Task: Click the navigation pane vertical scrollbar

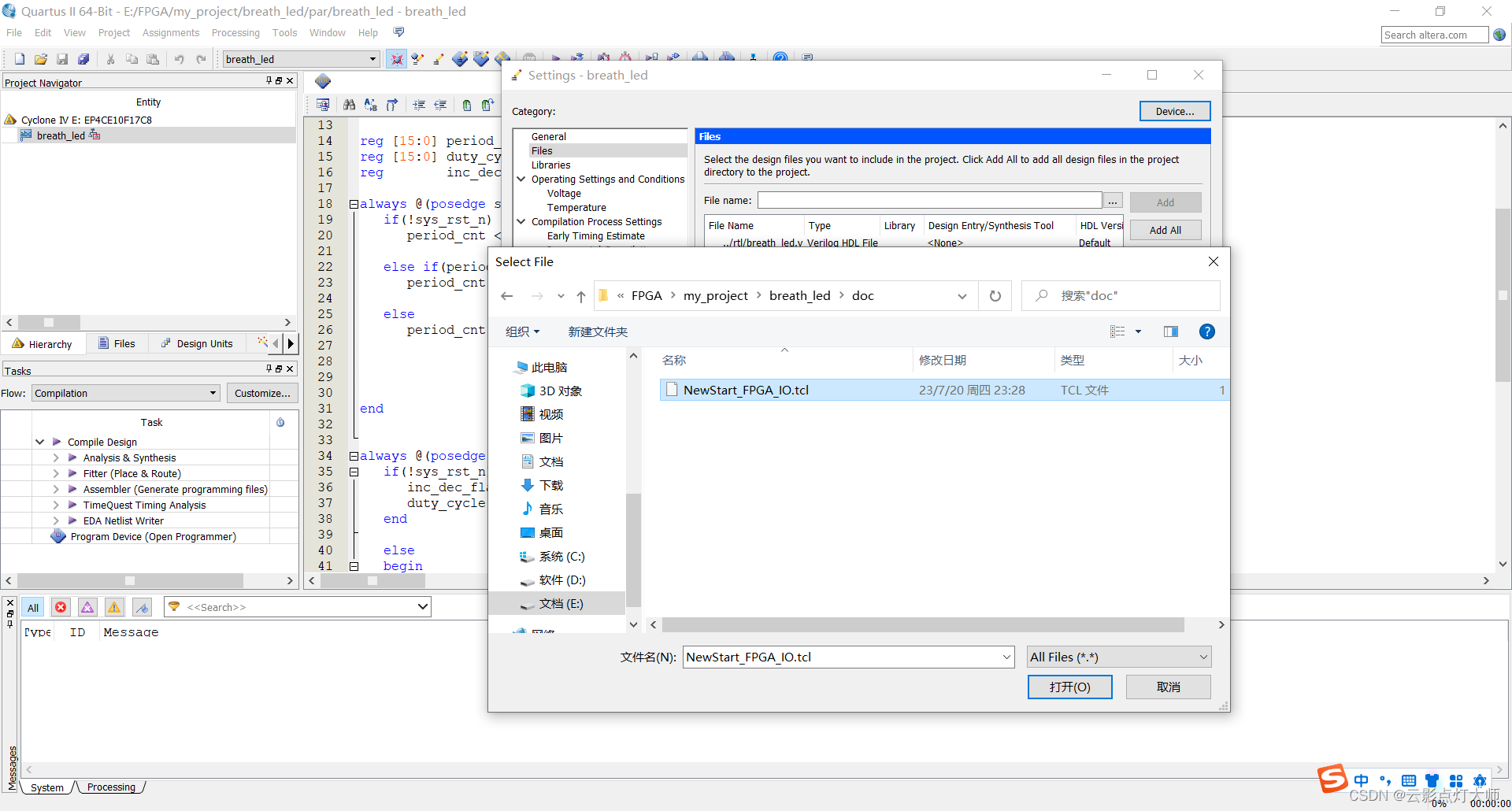Action: [633, 551]
